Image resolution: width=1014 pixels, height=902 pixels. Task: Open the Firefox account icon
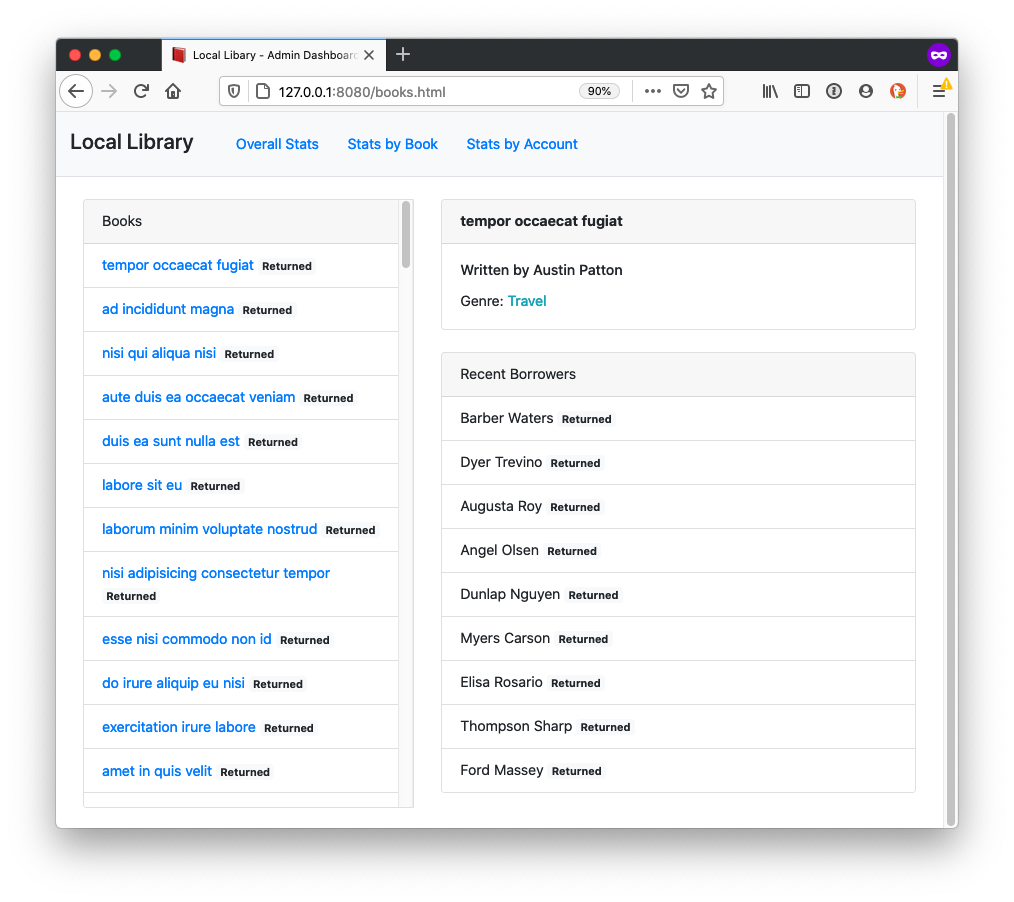866,91
